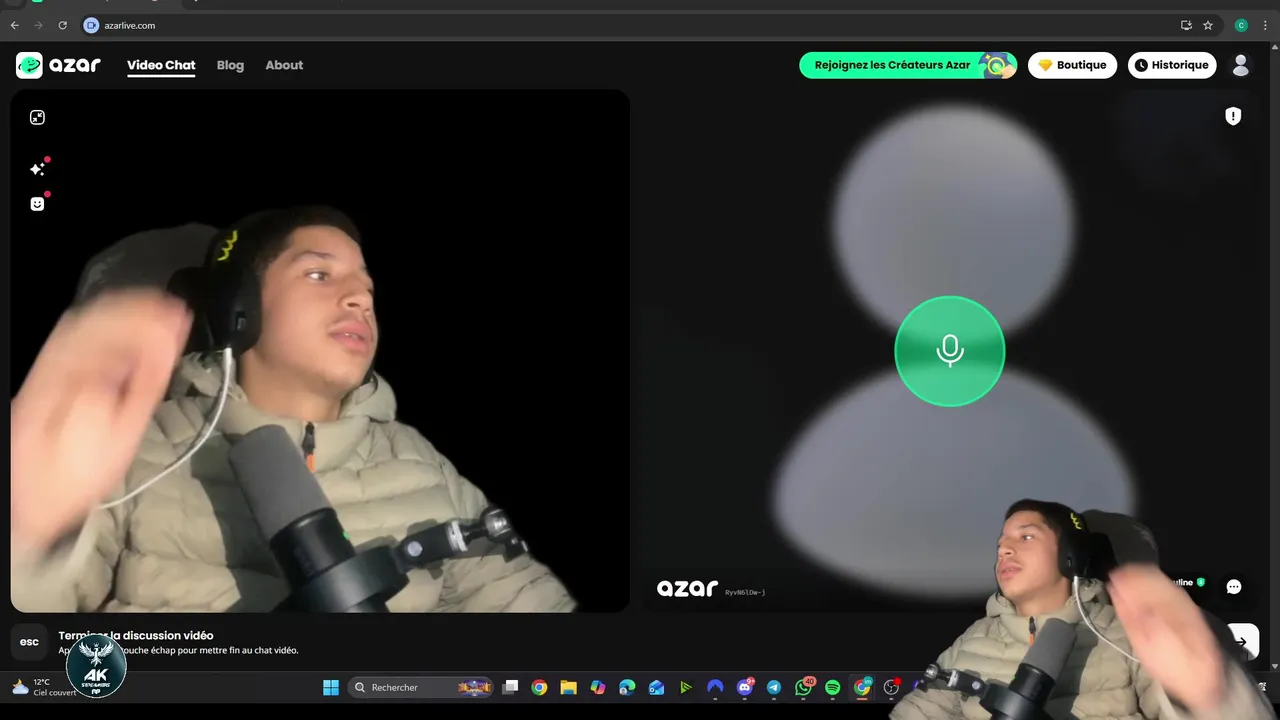1280x720 pixels.
Task: Open Copilot from the taskbar
Action: (x=598, y=687)
